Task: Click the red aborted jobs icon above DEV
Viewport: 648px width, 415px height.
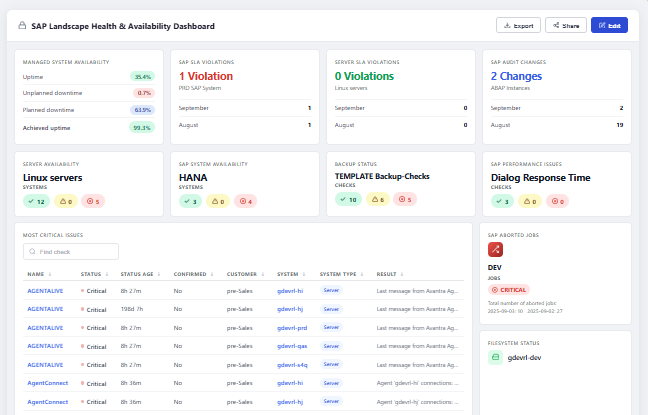Action: [495, 250]
